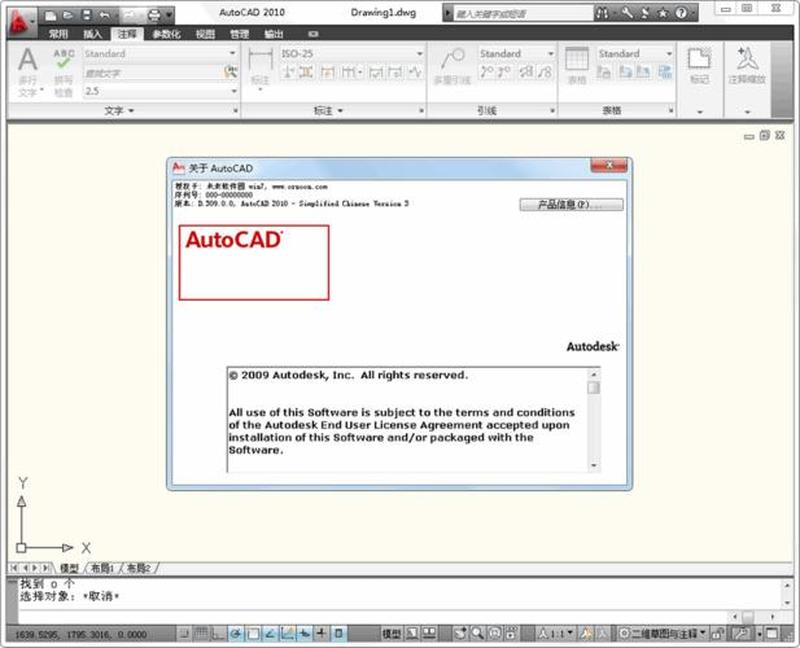The image size is (800, 648).
Task: Click the Adjust Space dimension icon
Action: click(x=306, y=72)
